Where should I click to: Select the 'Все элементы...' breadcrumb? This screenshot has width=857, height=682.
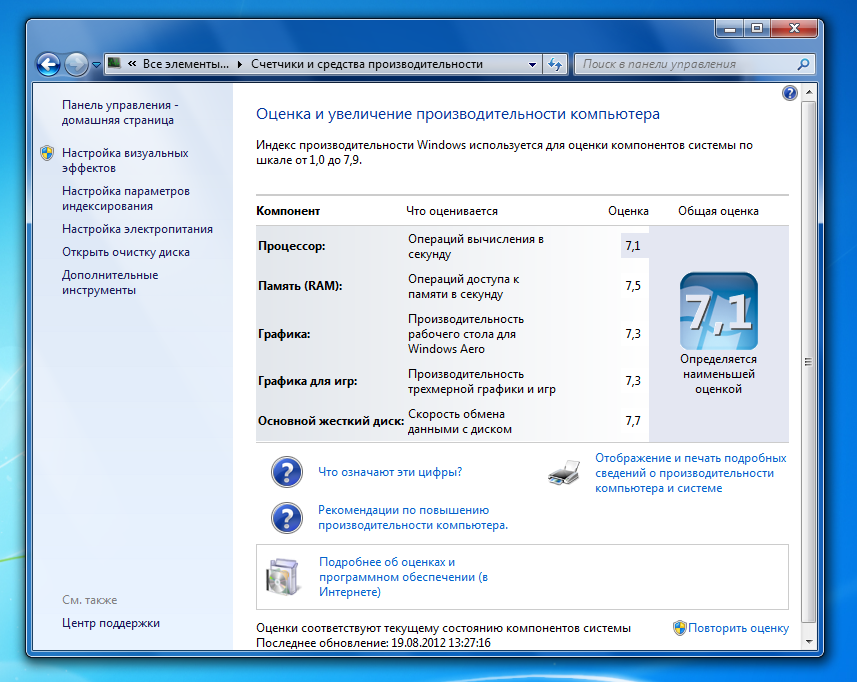[x=186, y=64]
